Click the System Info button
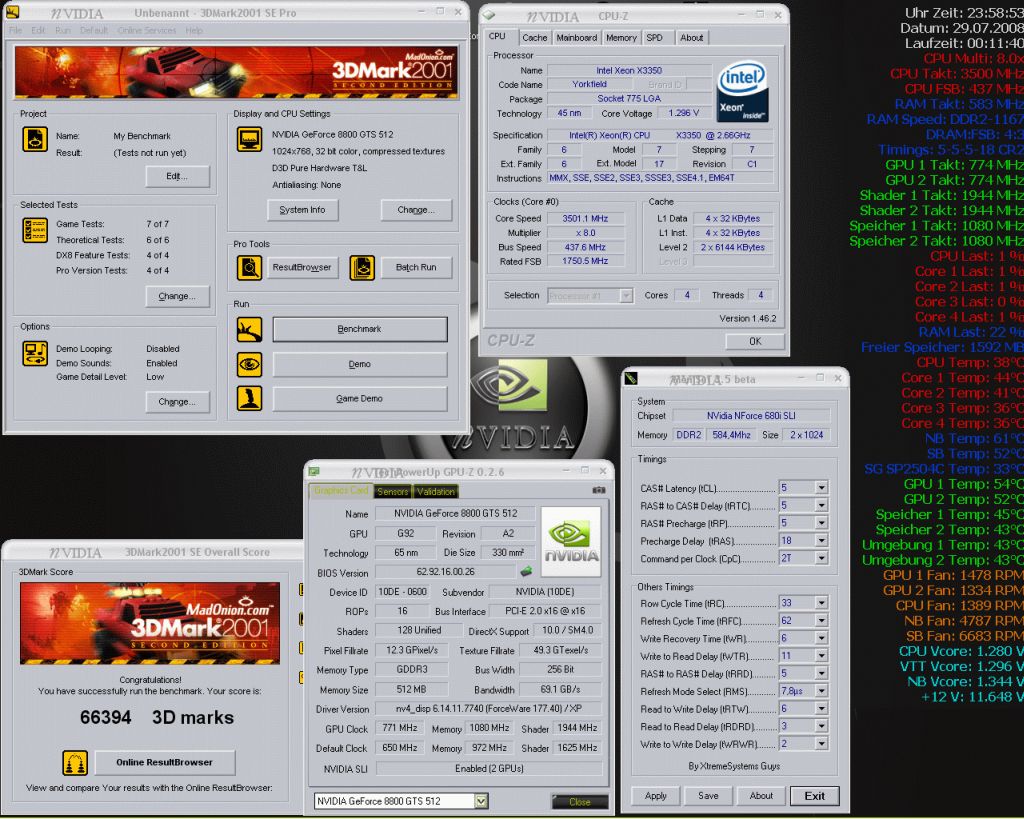The height and width of the screenshot is (819, 1024). 302,210
